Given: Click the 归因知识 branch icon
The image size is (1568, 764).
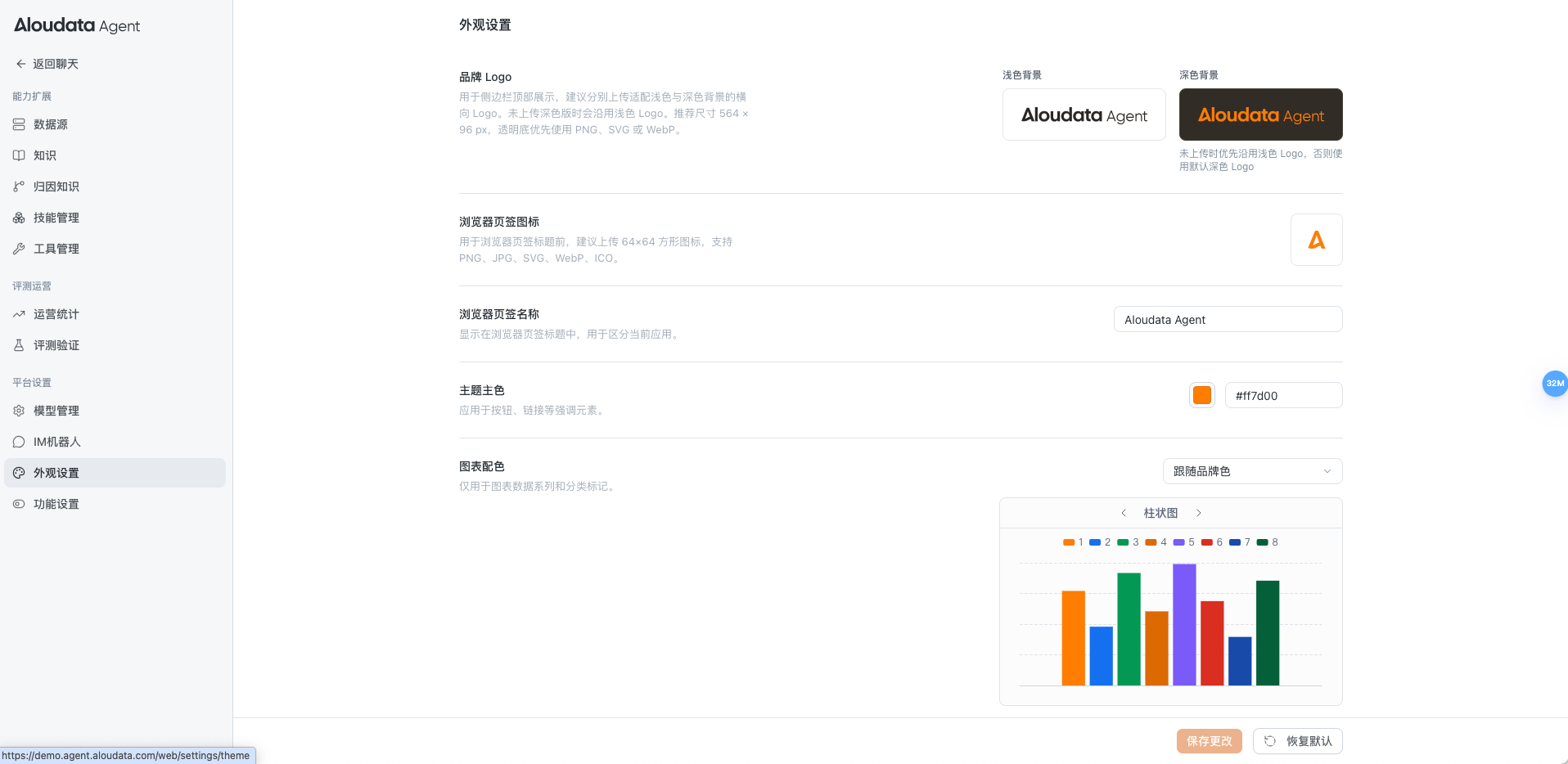Looking at the screenshot, I should [x=19, y=187].
